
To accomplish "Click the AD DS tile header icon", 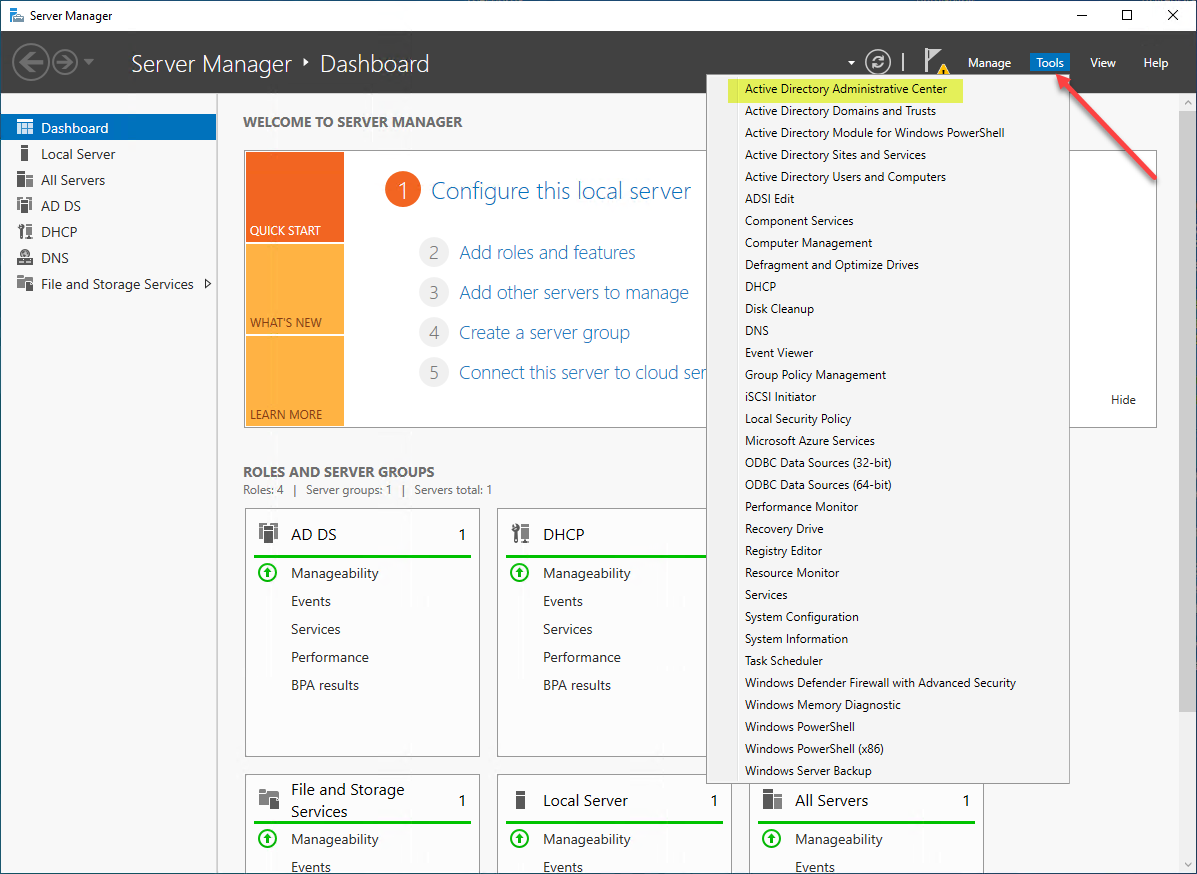I will [x=268, y=533].
